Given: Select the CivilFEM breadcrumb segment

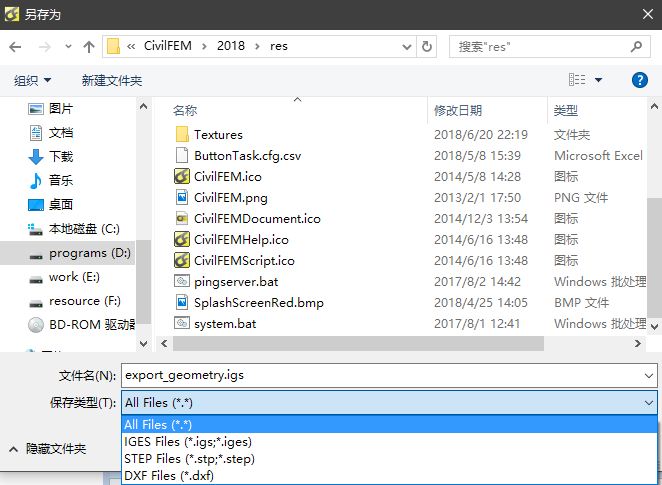Looking at the screenshot, I should pos(168,46).
